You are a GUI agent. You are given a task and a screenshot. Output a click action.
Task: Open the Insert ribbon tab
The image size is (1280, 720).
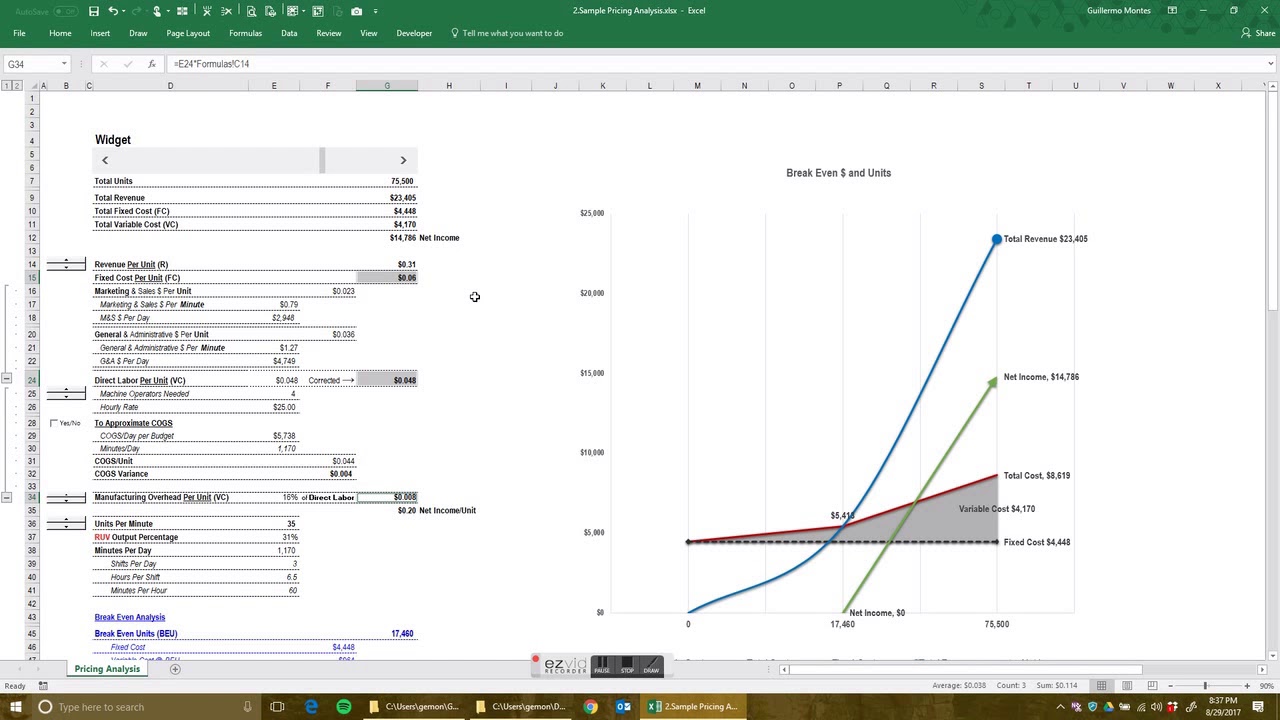coord(100,33)
